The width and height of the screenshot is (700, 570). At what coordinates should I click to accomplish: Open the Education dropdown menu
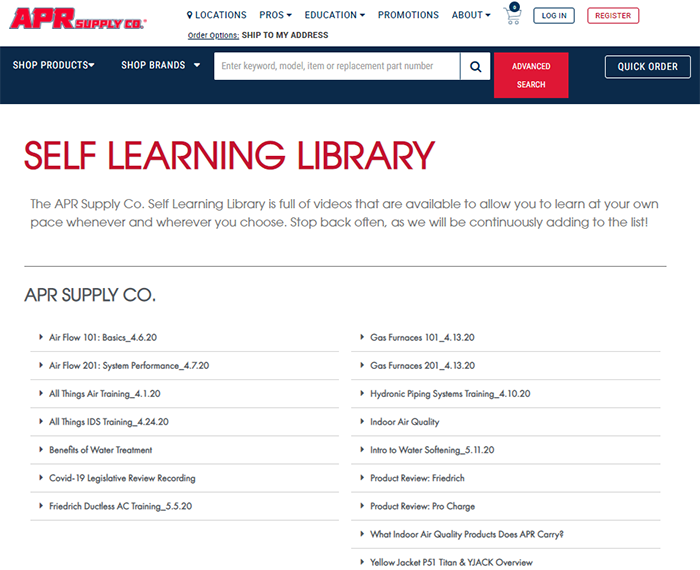[x=334, y=15]
